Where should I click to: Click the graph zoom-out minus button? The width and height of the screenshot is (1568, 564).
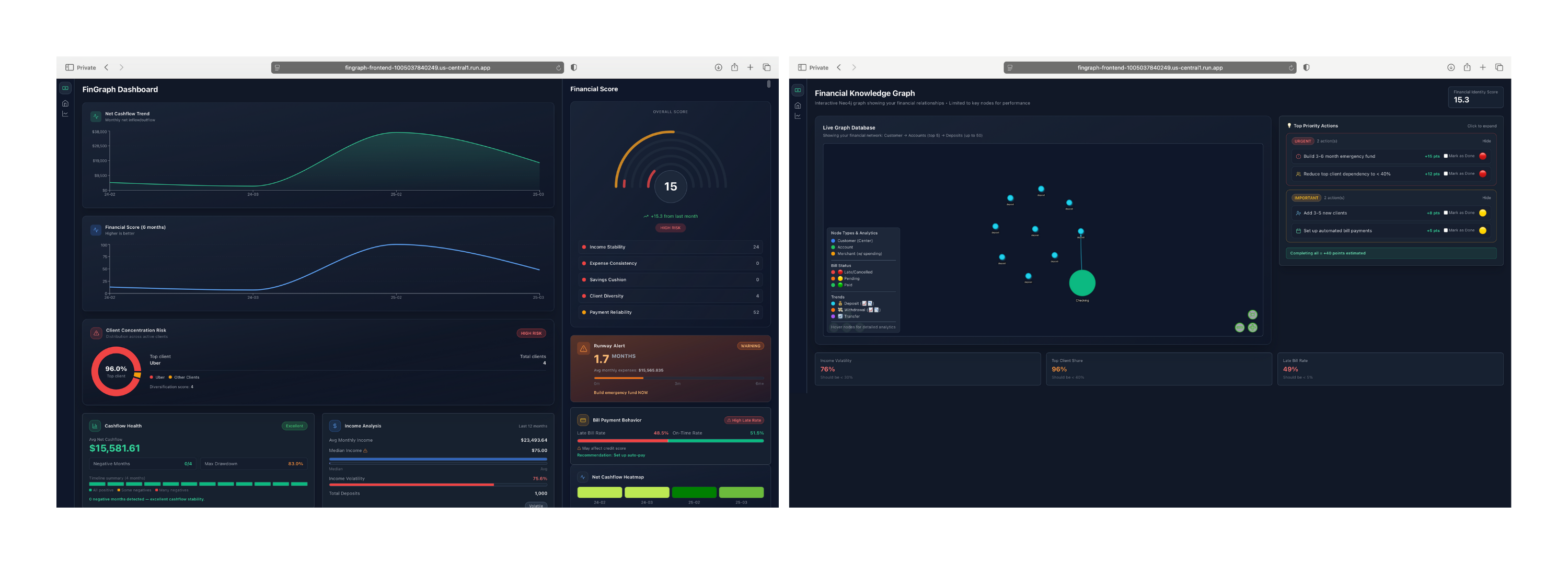1240,328
